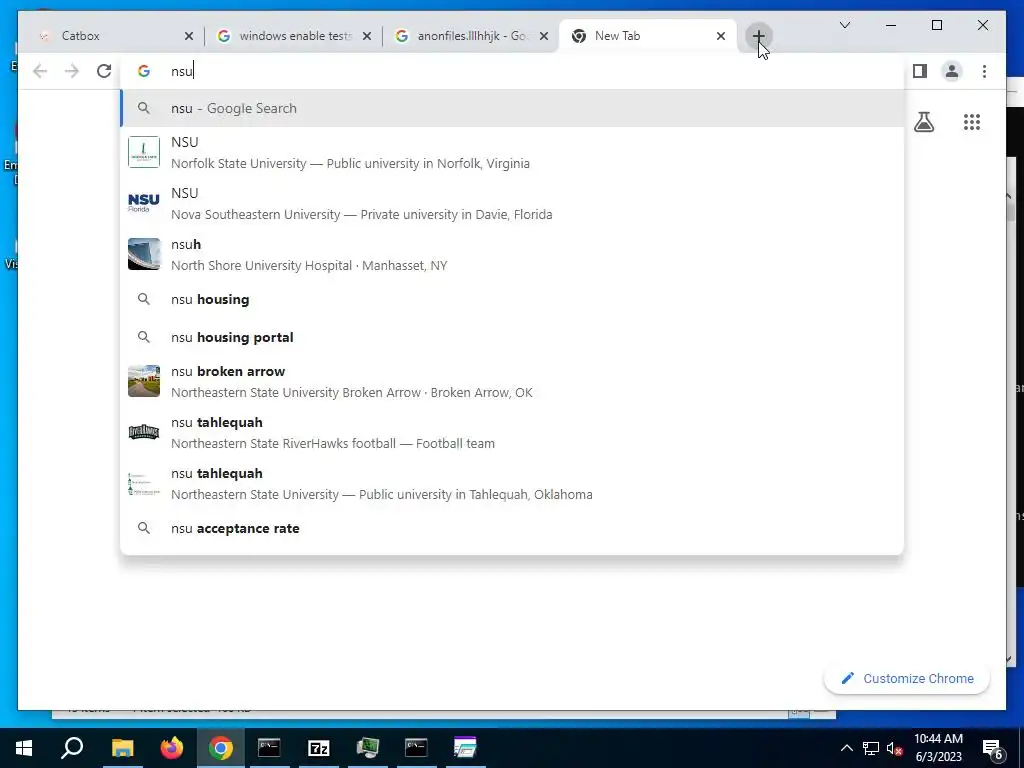The width and height of the screenshot is (1024, 768).
Task: Open a new tab with plus button
Action: (758, 36)
